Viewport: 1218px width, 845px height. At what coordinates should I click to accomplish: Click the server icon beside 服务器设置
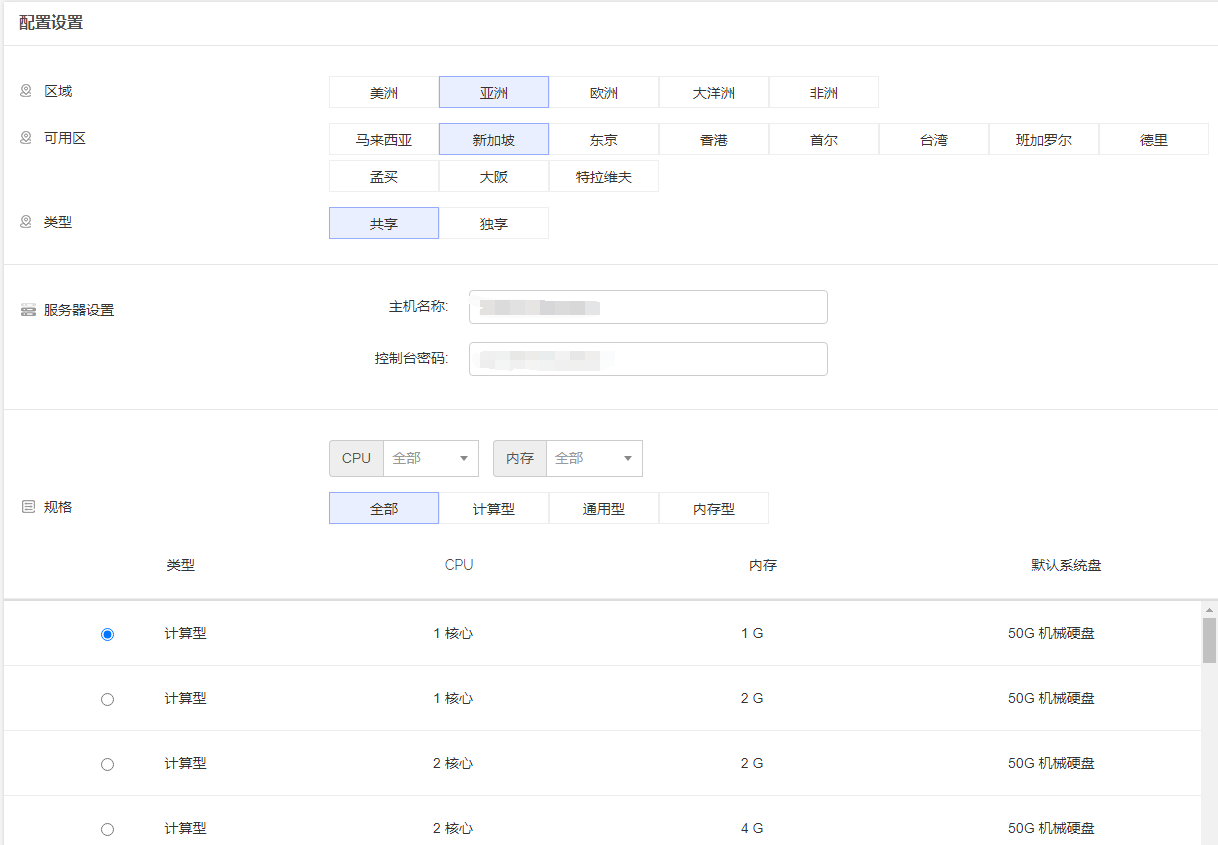tap(28, 310)
